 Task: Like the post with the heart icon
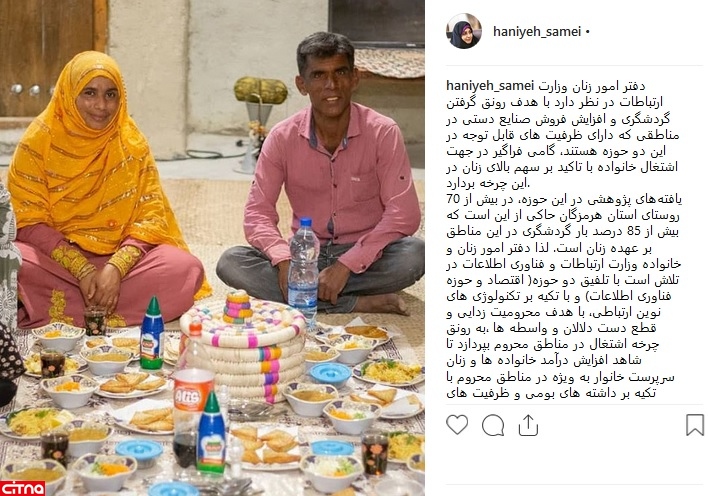click(x=457, y=425)
